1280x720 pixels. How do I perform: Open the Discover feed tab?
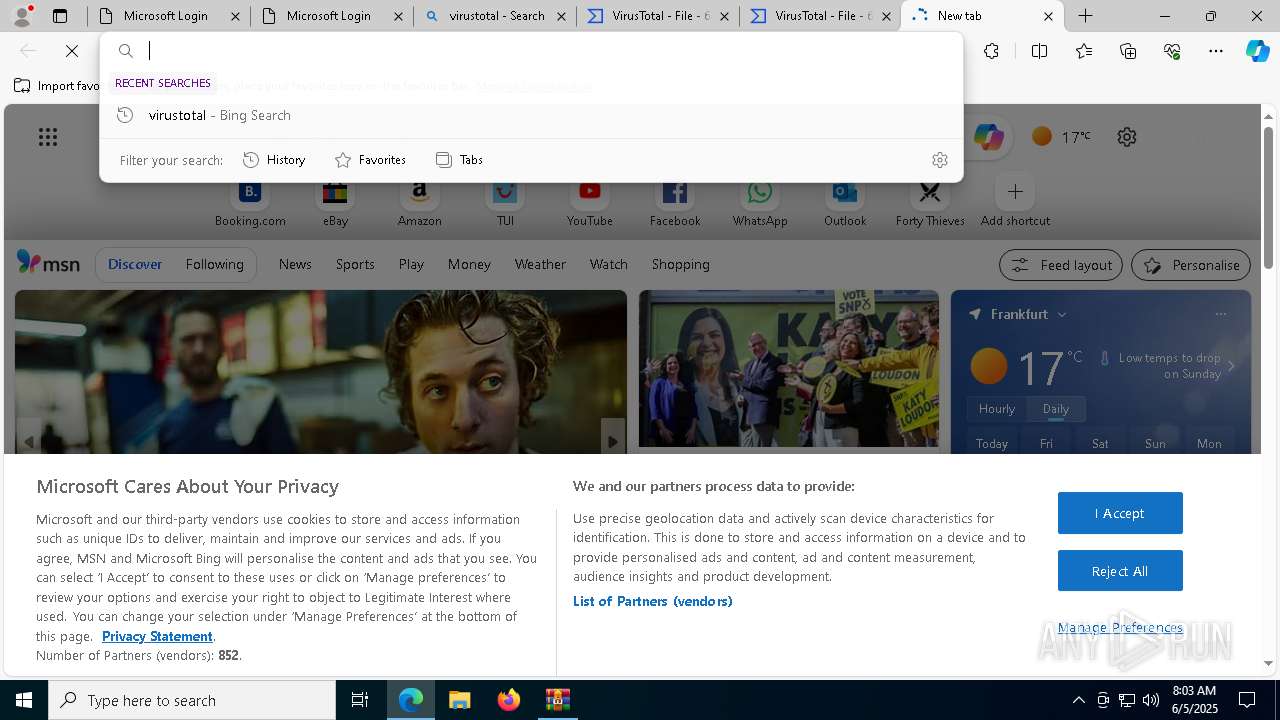(x=135, y=264)
